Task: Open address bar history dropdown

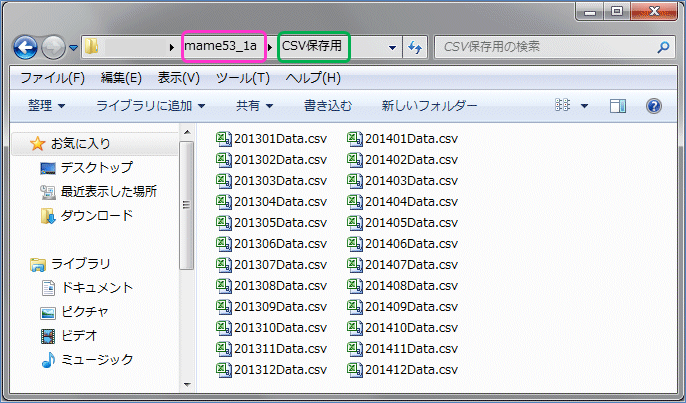Action: tap(392, 47)
